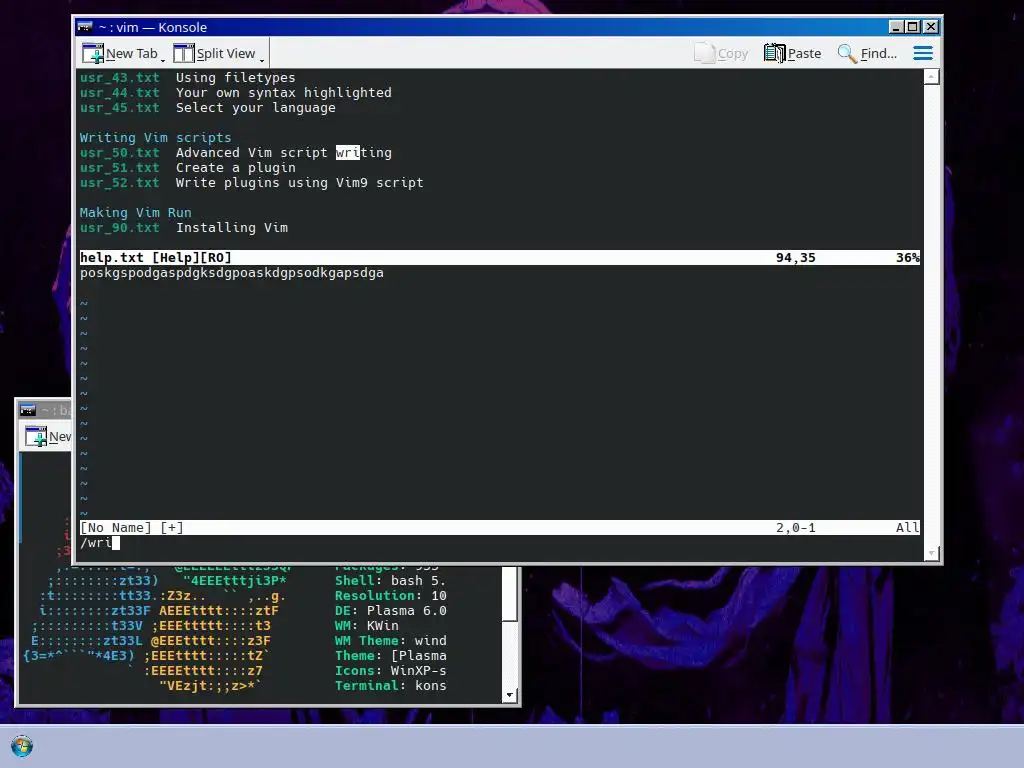Image resolution: width=1024 pixels, height=768 pixels.
Task: Click the 'Making Vim Run' heading
Action: 135,213
